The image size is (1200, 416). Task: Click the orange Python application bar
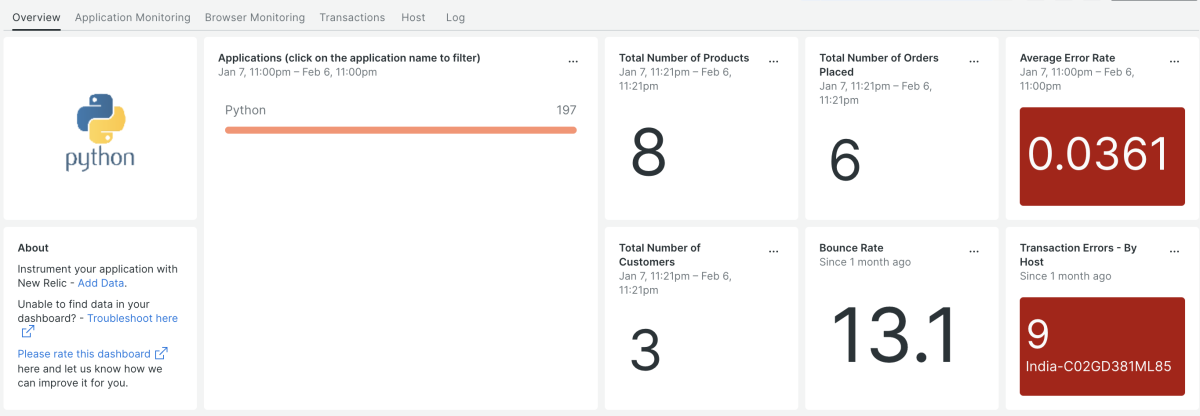(x=400, y=130)
